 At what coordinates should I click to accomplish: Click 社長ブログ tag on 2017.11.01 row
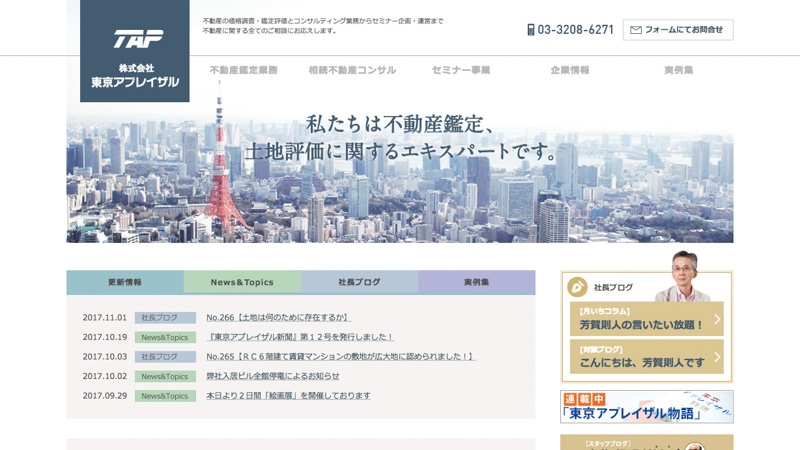165,317
